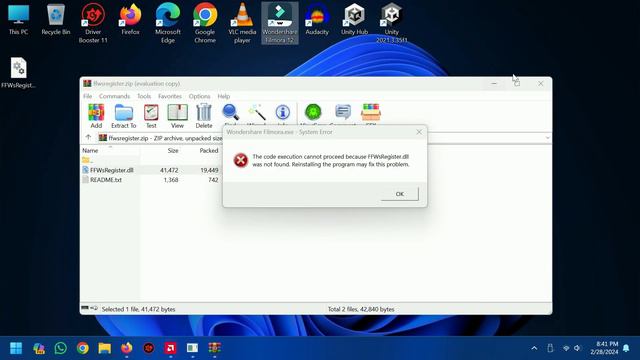Click the Audacity desktop shortcut
This screenshot has width=640, height=360.
(x=317, y=20)
